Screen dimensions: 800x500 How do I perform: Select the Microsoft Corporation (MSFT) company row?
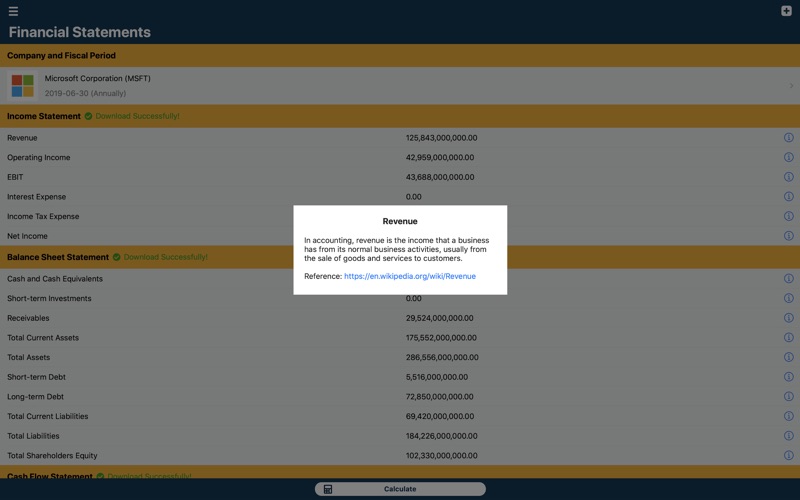[x=400, y=86]
